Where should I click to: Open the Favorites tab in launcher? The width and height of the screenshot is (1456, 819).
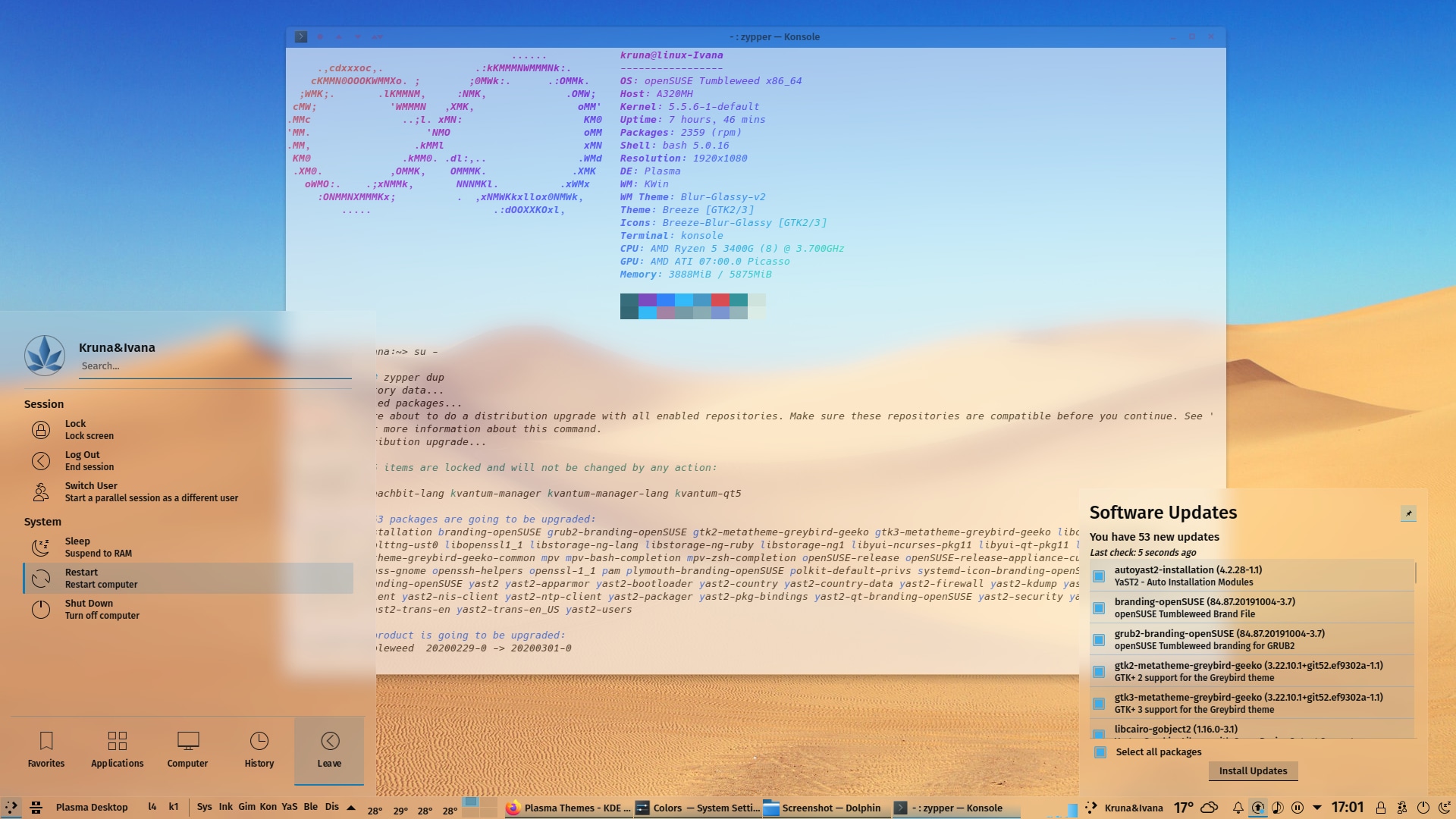[x=46, y=750]
